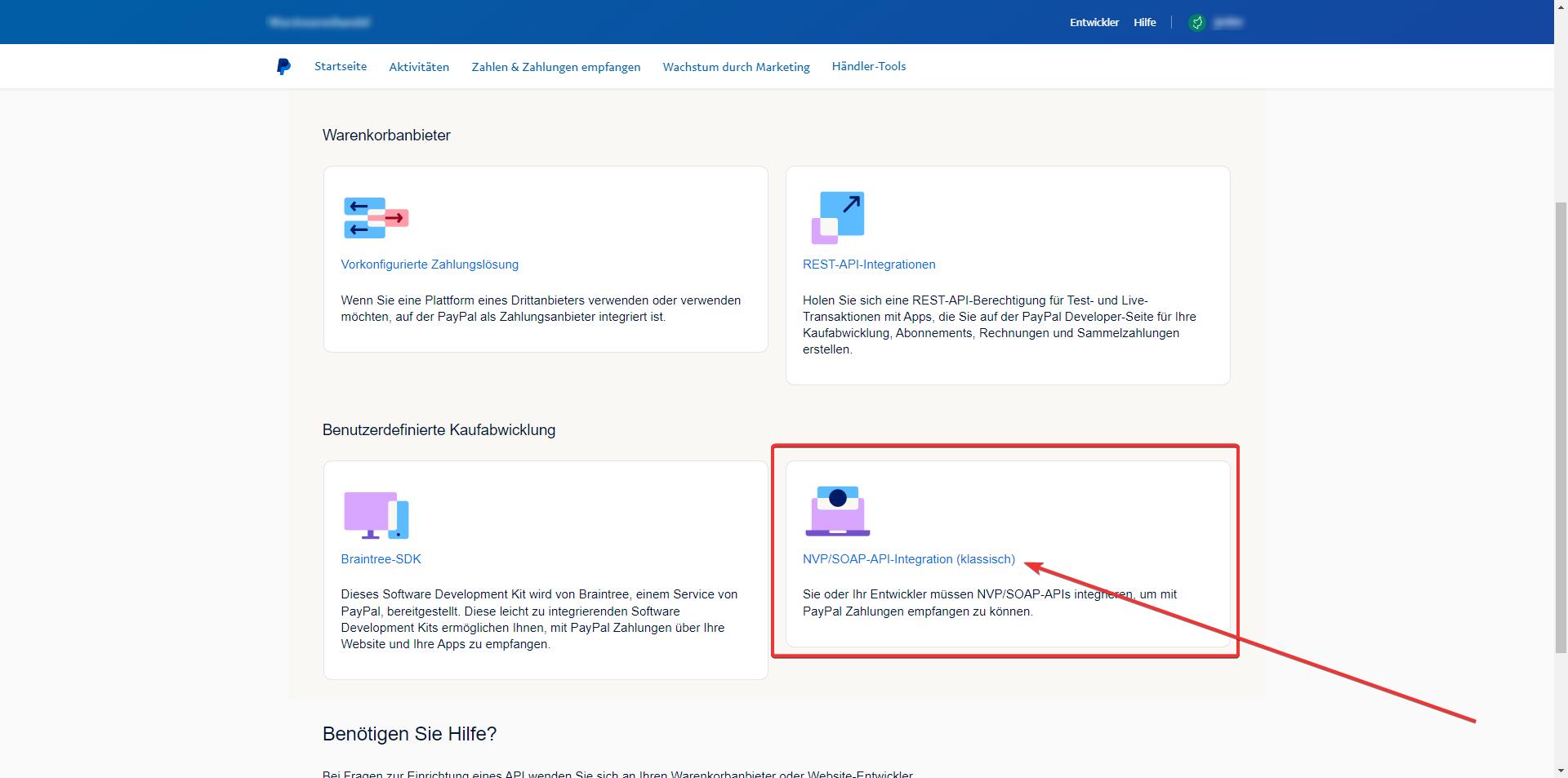Click the Benutzerdefinierte Kaufabwicklung heading
Screen dimensions: 1568x778
pyautogui.click(x=439, y=430)
